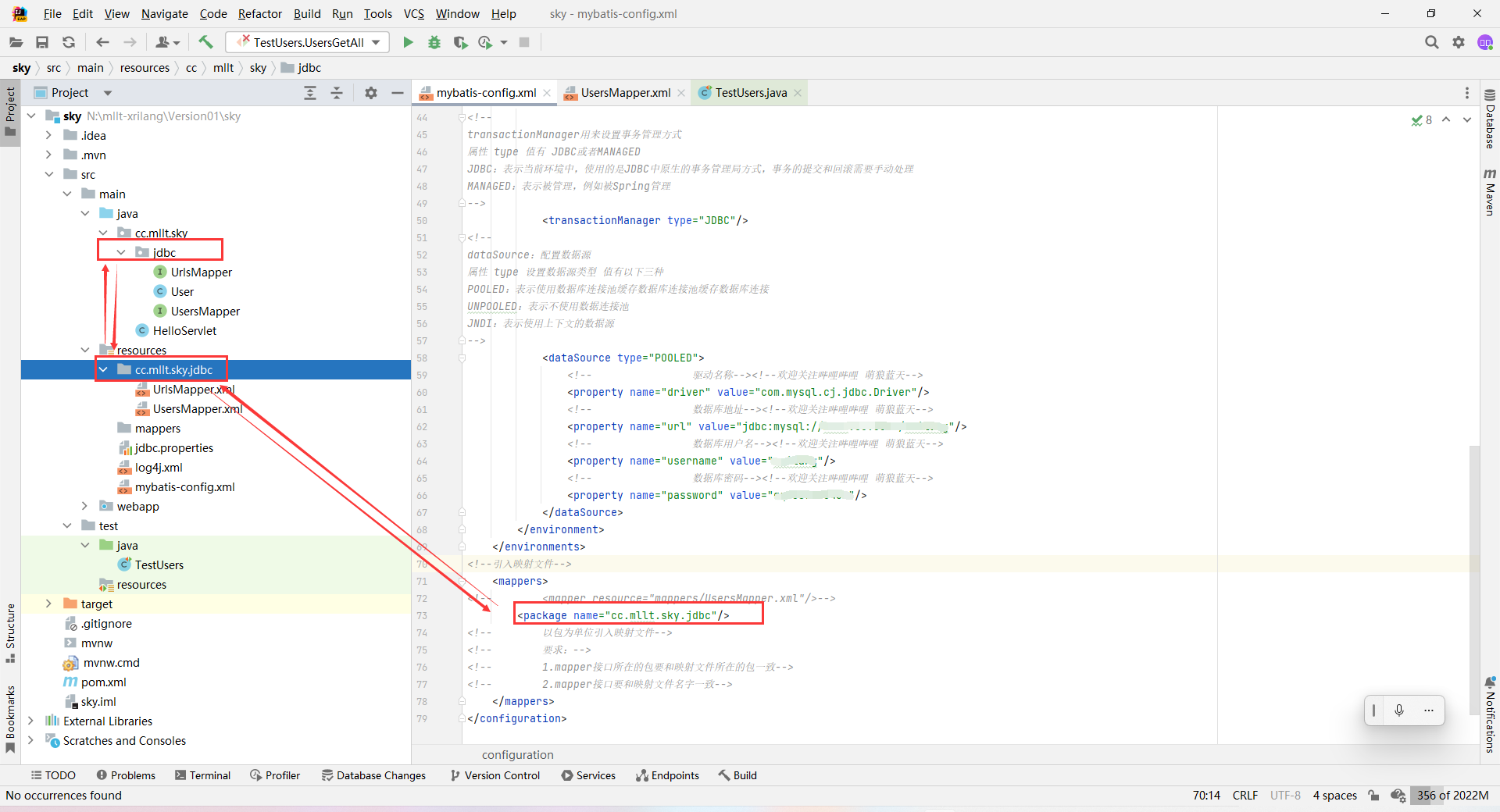Select jdbc.properties in the project tree

coord(173,447)
